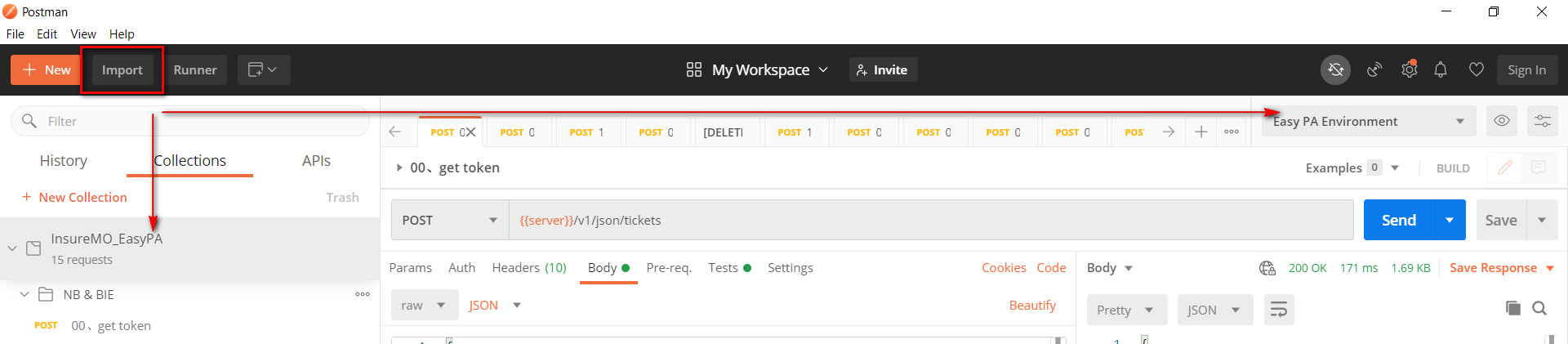Image resolution: width=1568 pixels, height=344 pixels.
Task: Open tab actions three-dot menu
Action: pos(1232,132)
